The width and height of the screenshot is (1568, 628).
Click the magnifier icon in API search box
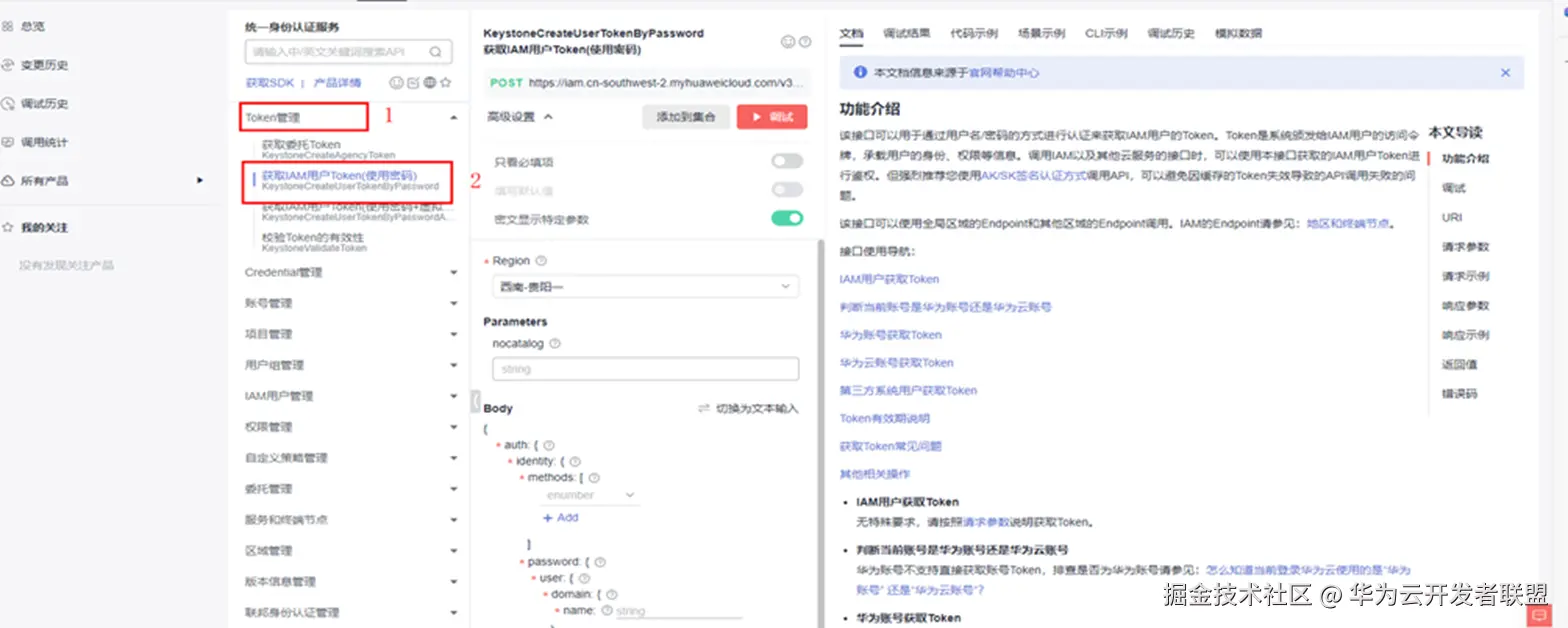[x=436, y=52]
